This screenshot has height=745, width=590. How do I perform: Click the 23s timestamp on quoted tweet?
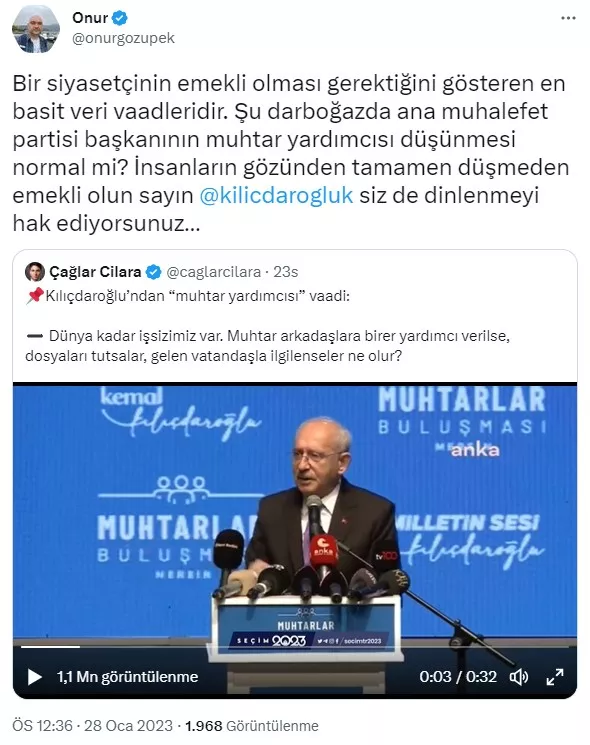point(285,272)
